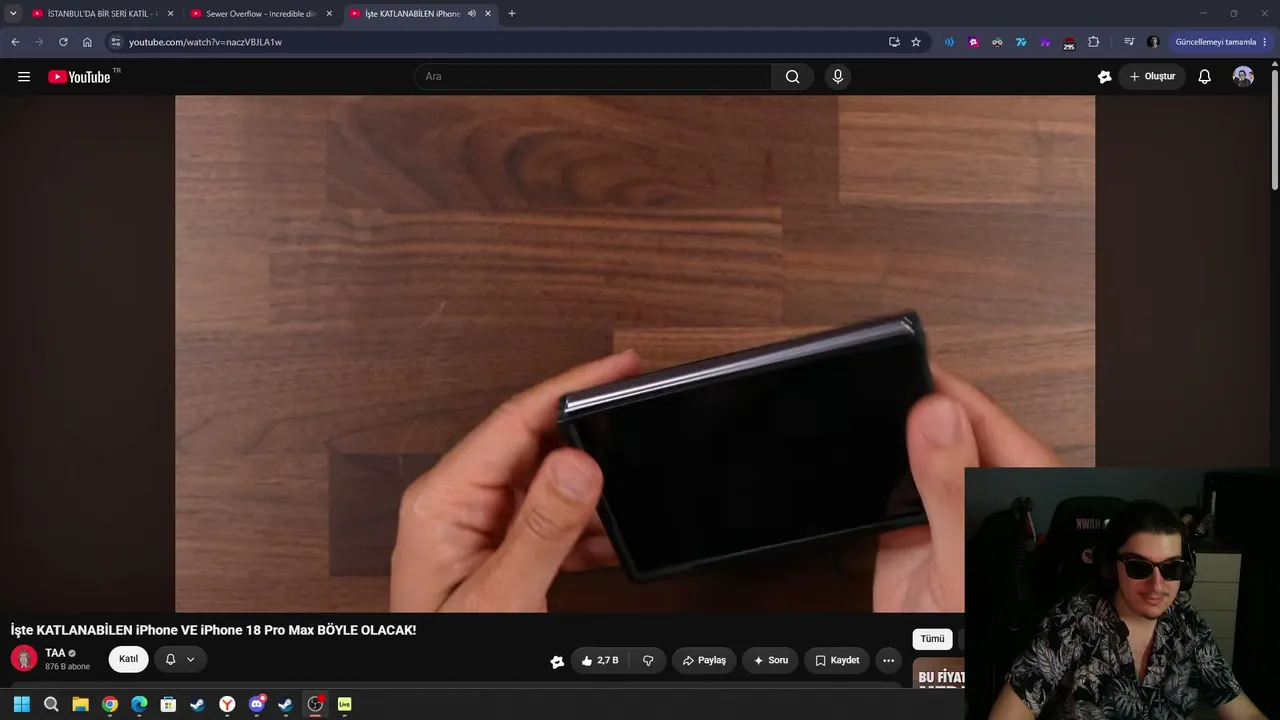Open a new Chrome tab
The height and width of the screenshot is (720, 1280).
click(512, 14)
